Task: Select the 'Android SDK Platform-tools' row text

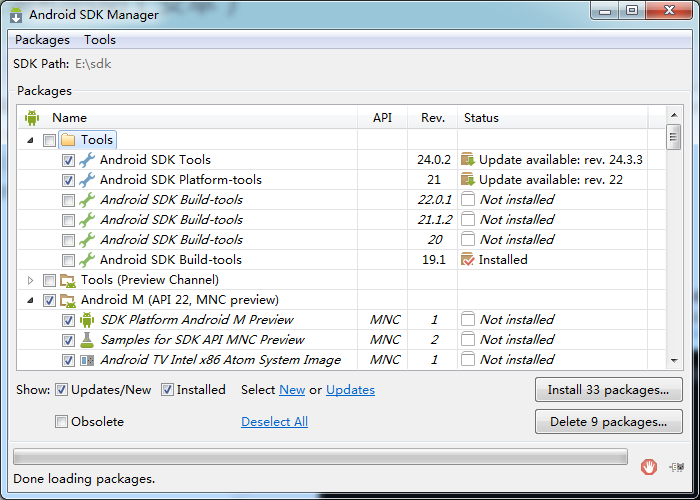Action: point(181,180)
